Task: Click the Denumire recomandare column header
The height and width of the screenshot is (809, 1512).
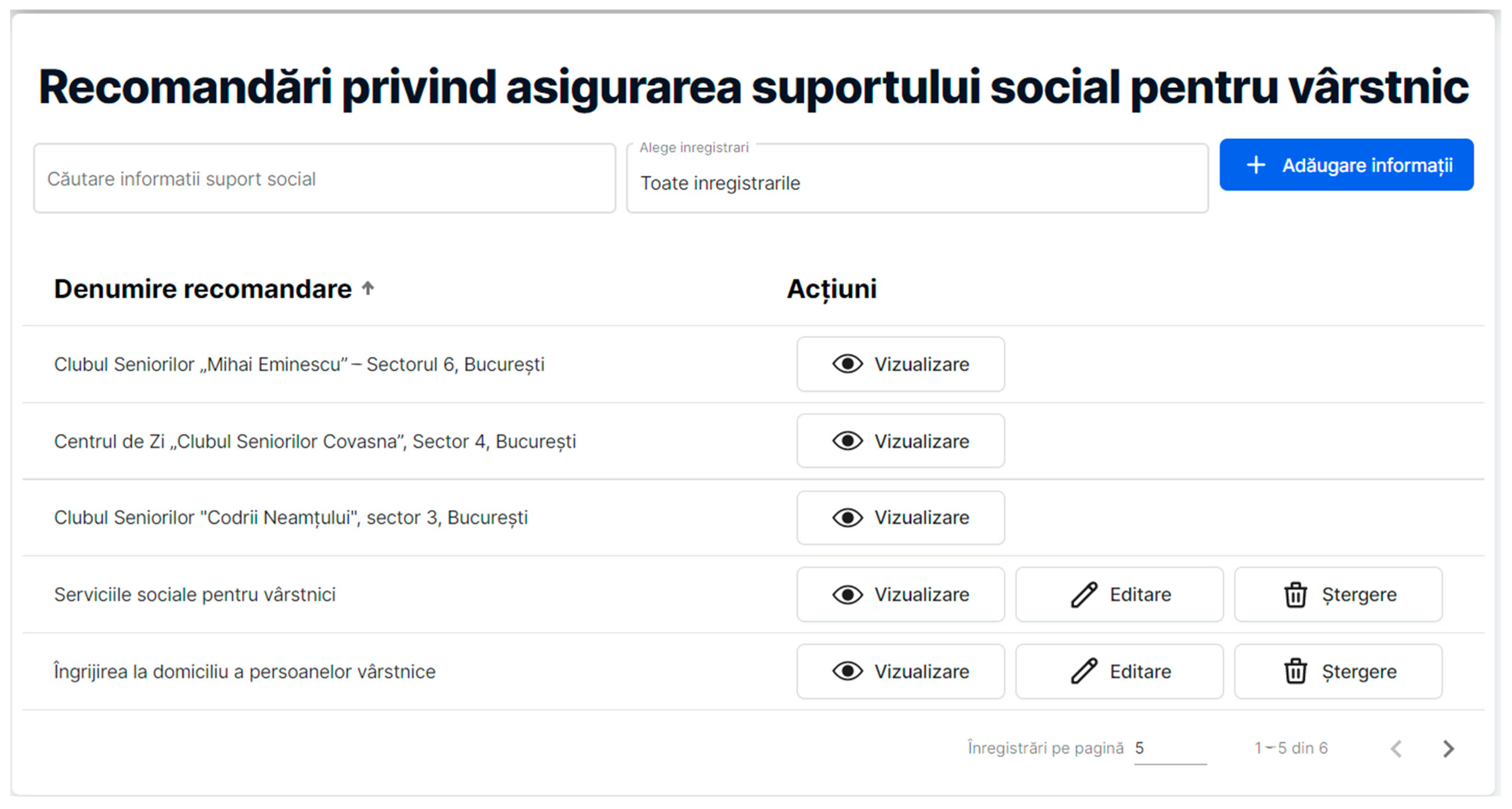Action: click(x=202, y=289)
